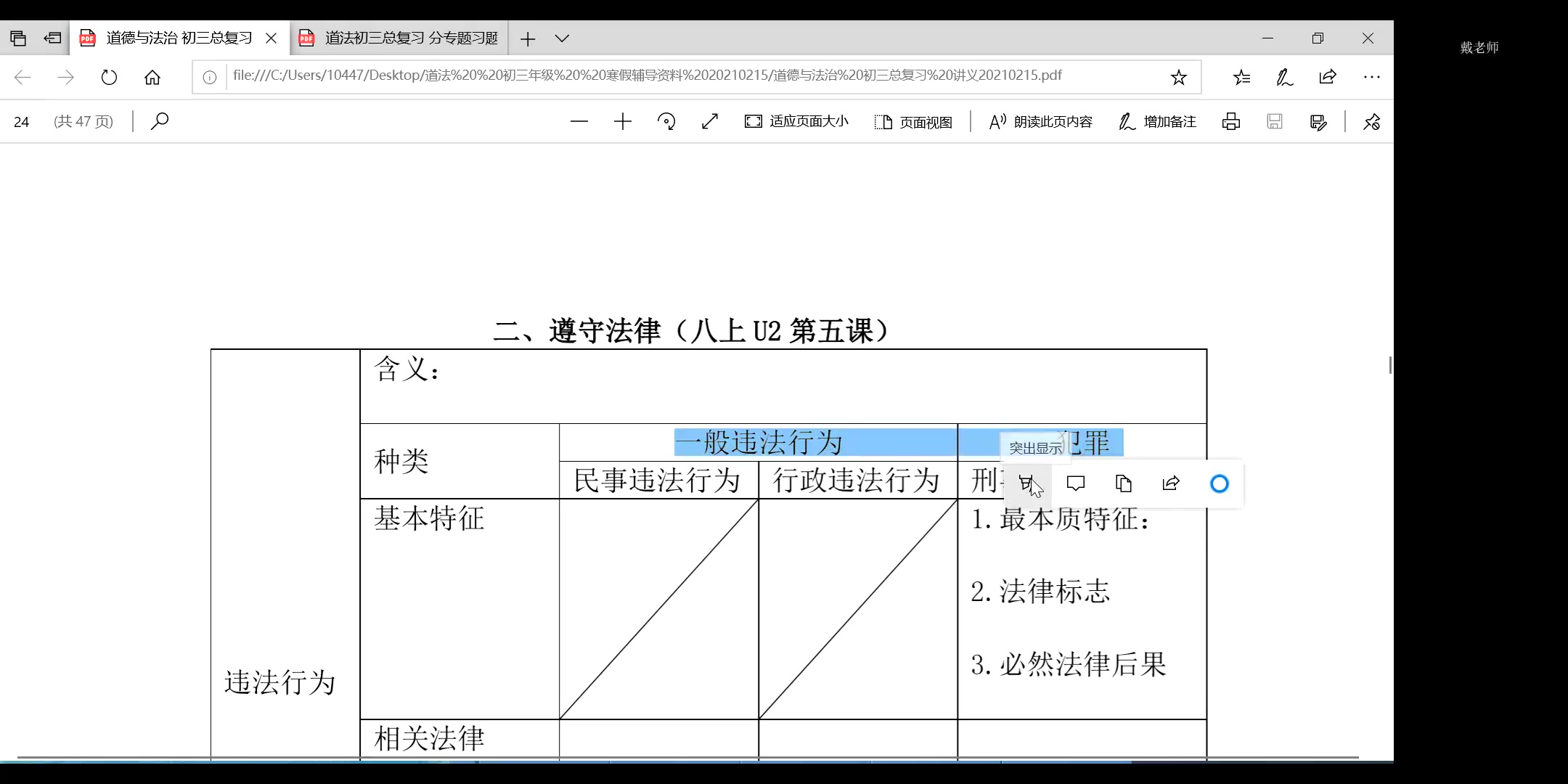This screenshot has height=784, width=1568.
Task: Click the 含义: cell text
Action: 407,369
